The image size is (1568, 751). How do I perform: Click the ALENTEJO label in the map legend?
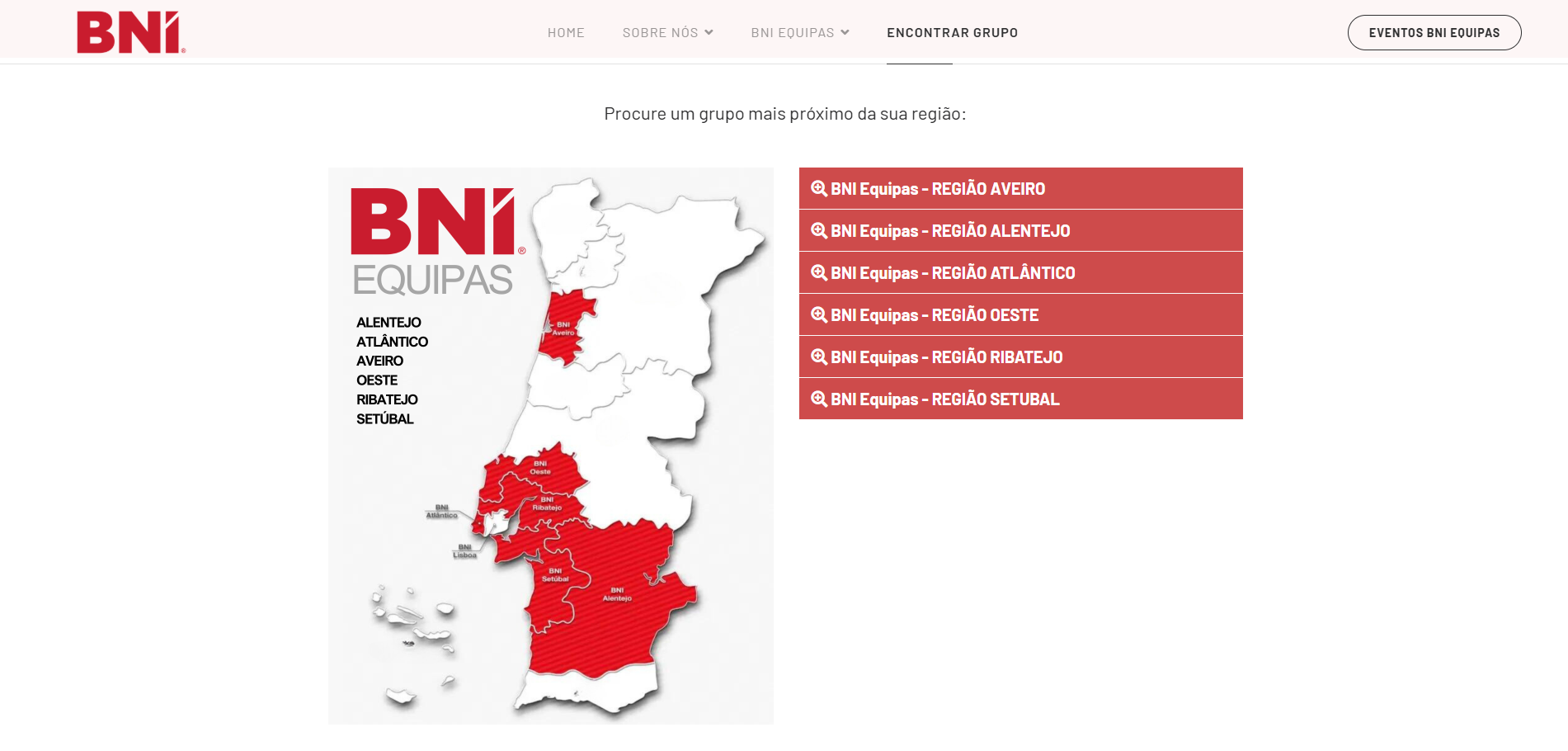click(388, 322)
